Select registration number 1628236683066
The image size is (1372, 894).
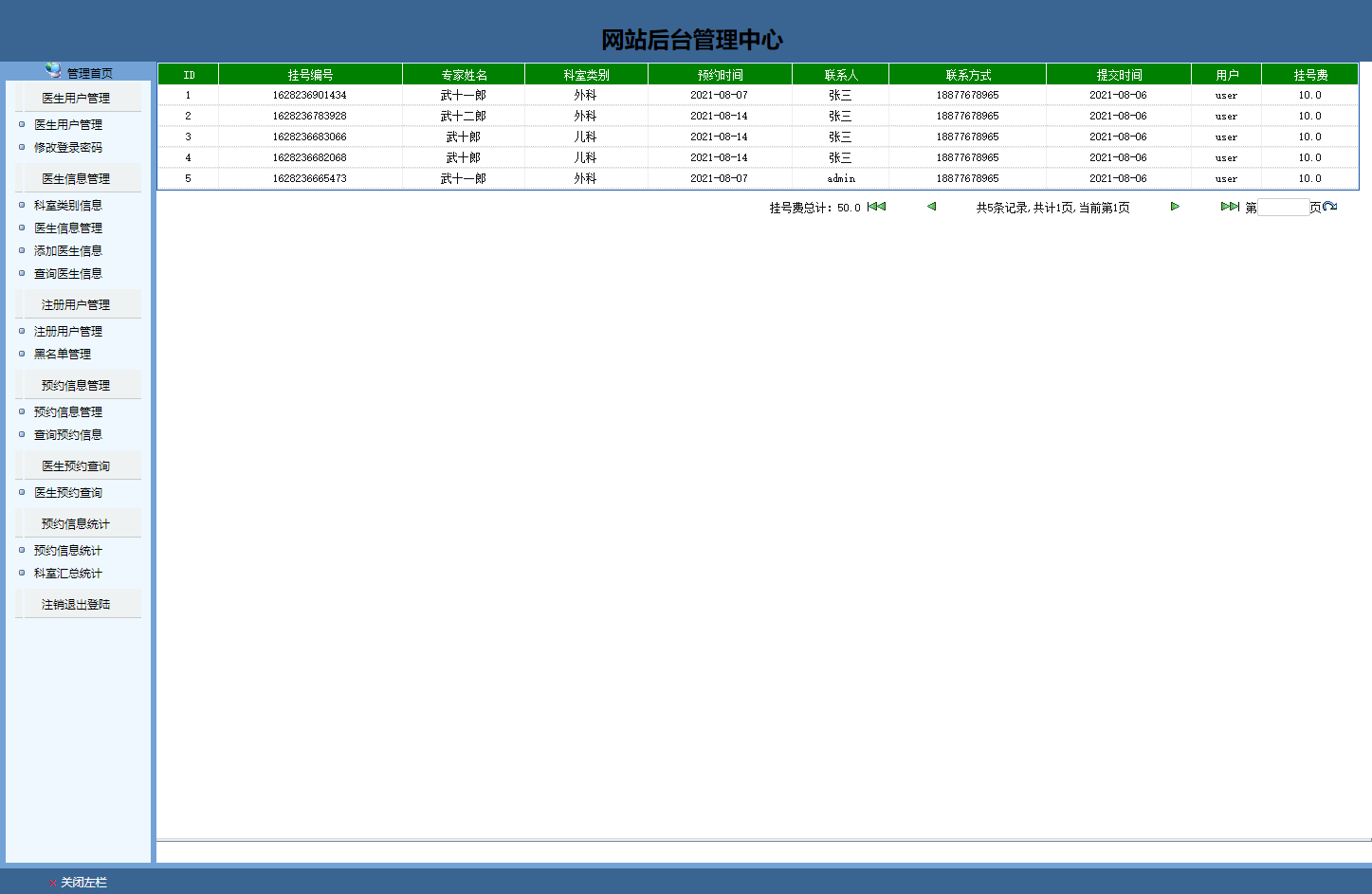click(x=310, y=137)
